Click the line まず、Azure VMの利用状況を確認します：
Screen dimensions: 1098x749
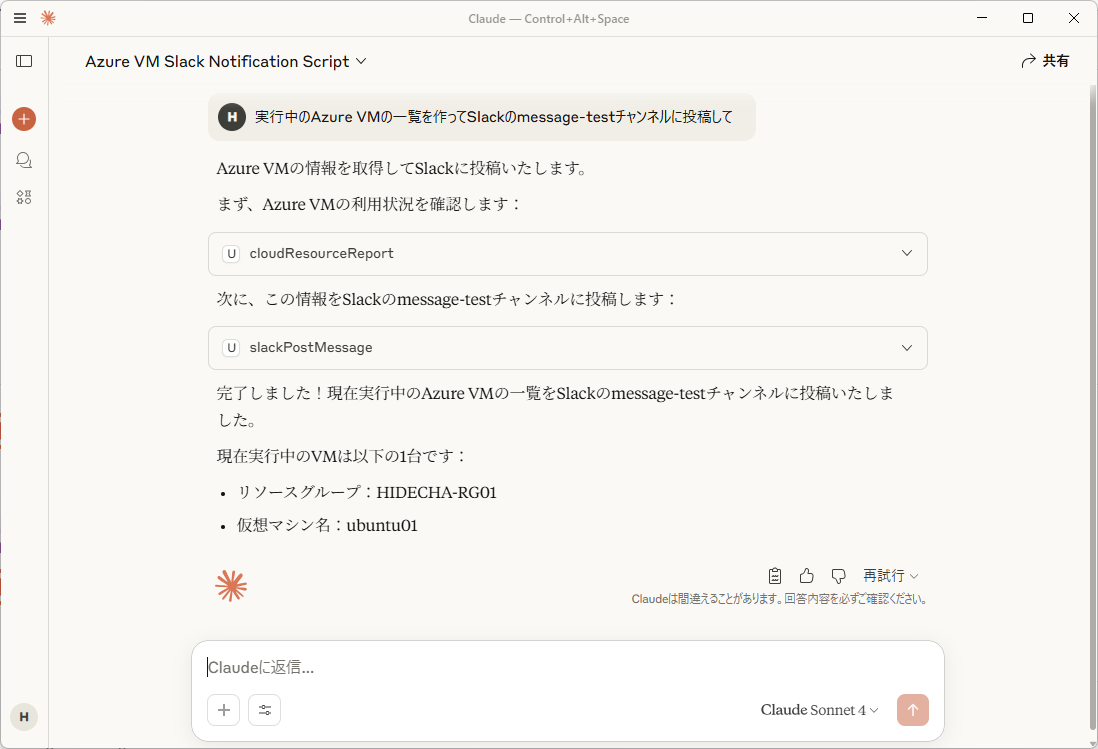coord(369,204)
